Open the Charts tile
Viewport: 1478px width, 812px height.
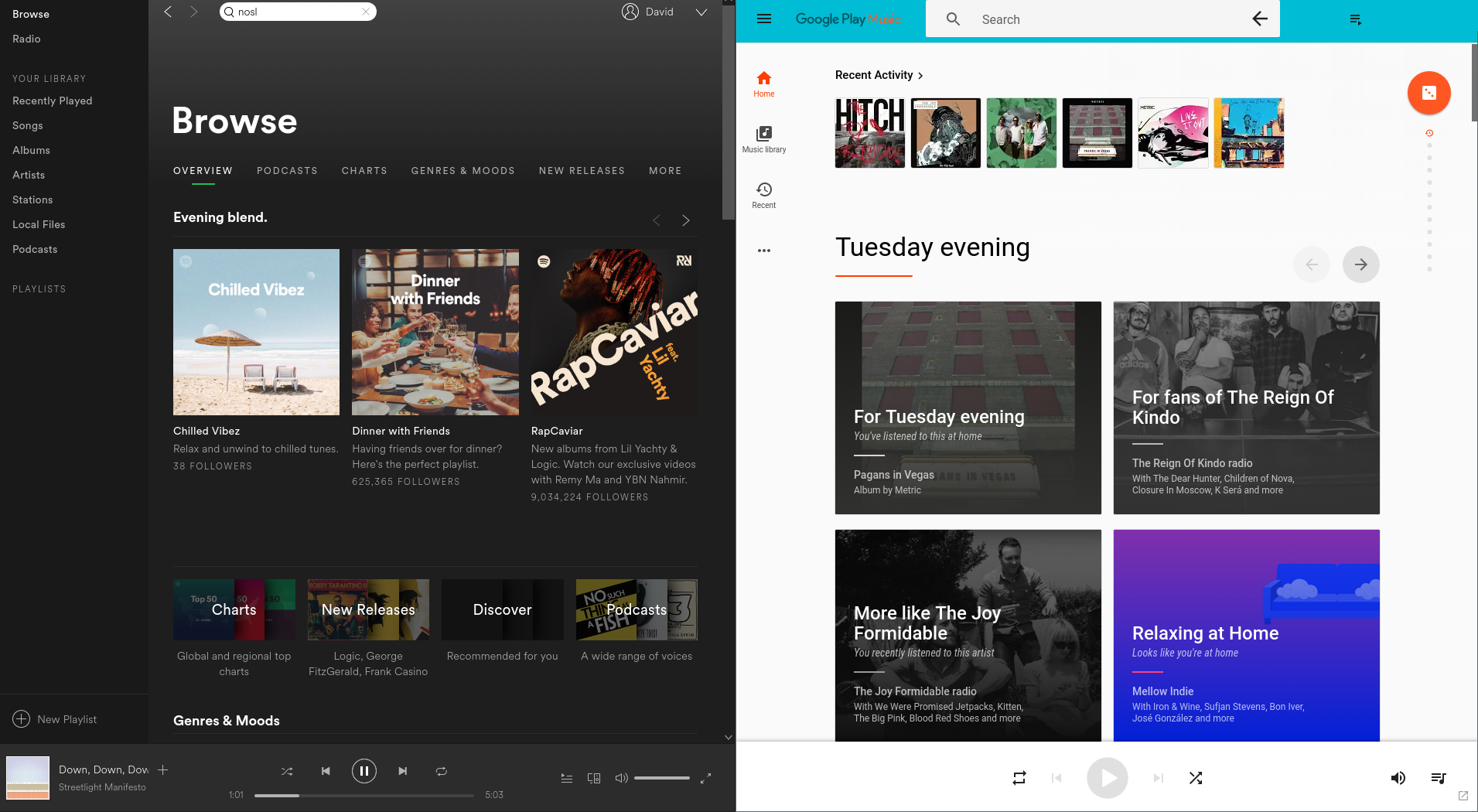234,609
